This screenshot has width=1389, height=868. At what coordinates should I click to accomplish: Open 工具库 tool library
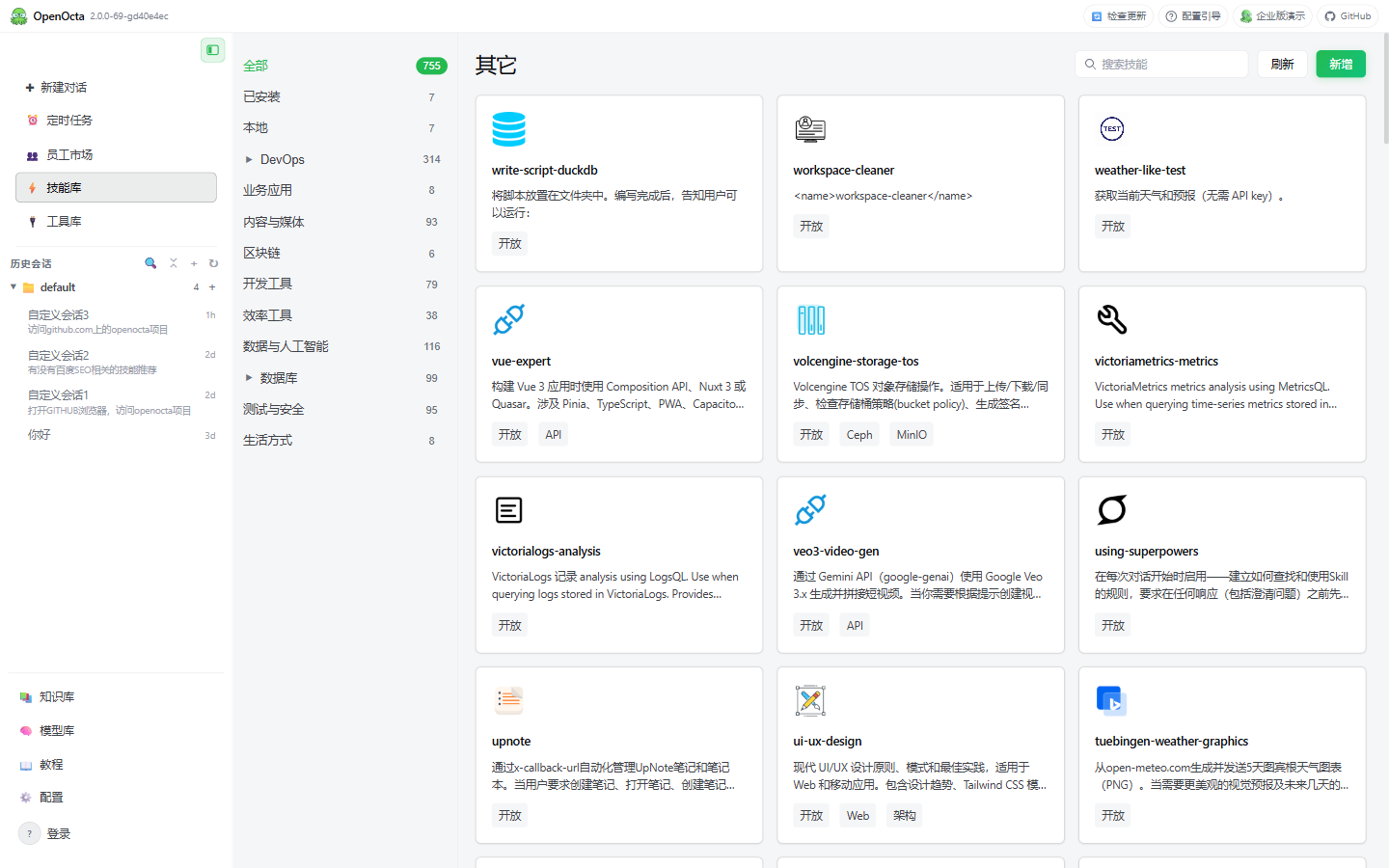click(116, 222)
